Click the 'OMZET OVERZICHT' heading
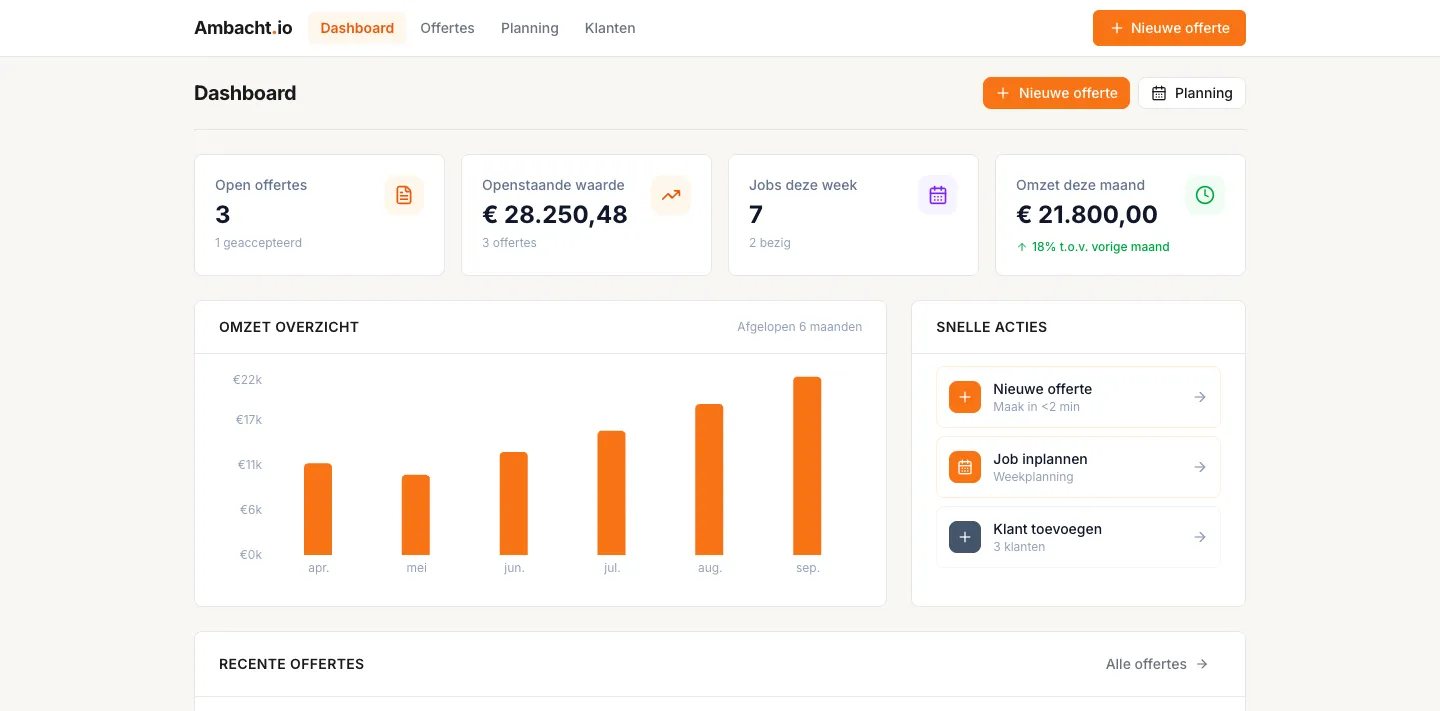The image size is (1440, 711). (x=289, y=327)
